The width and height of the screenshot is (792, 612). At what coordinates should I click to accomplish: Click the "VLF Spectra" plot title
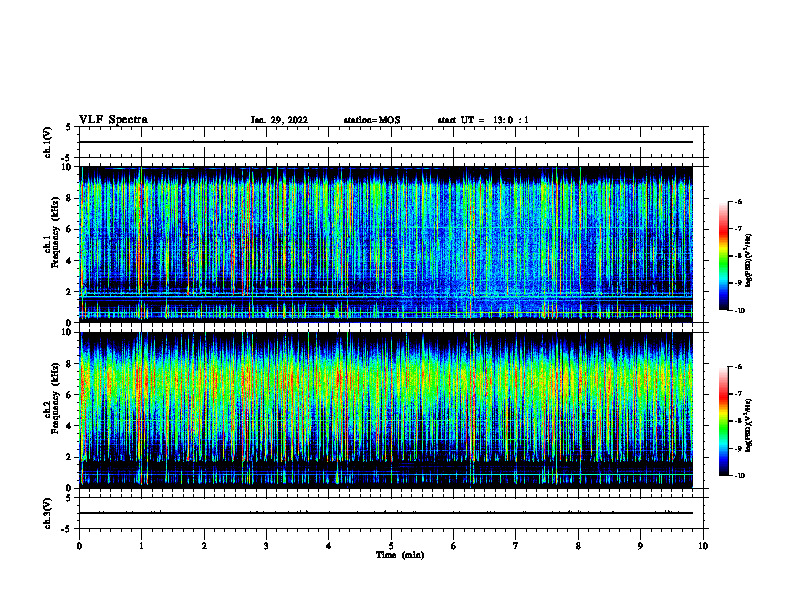coord(113,120)
